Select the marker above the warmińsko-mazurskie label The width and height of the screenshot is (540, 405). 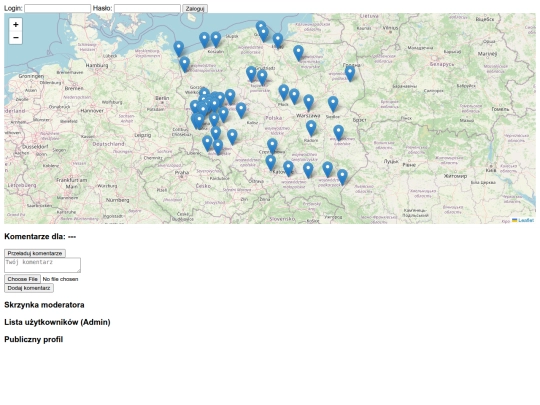[x=298, y=53]
